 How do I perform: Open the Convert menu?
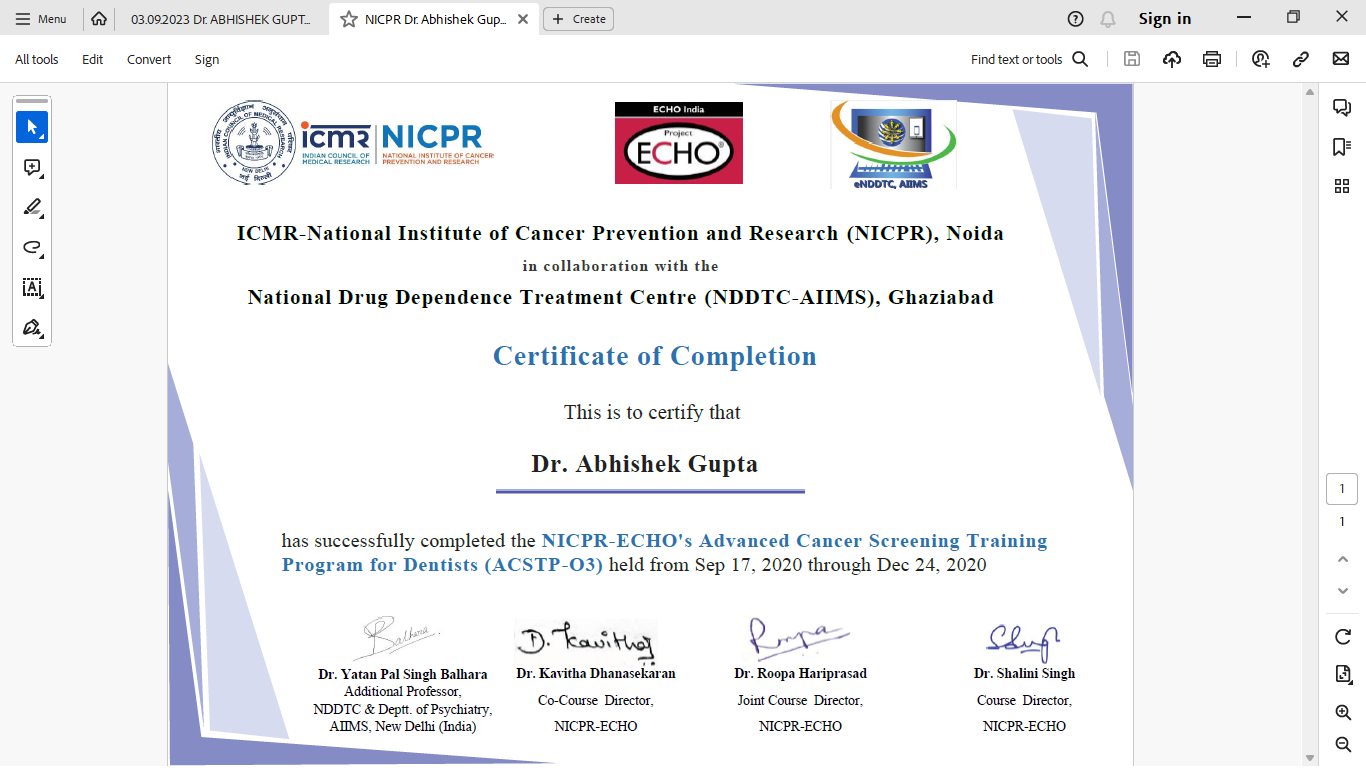(149, 59)
